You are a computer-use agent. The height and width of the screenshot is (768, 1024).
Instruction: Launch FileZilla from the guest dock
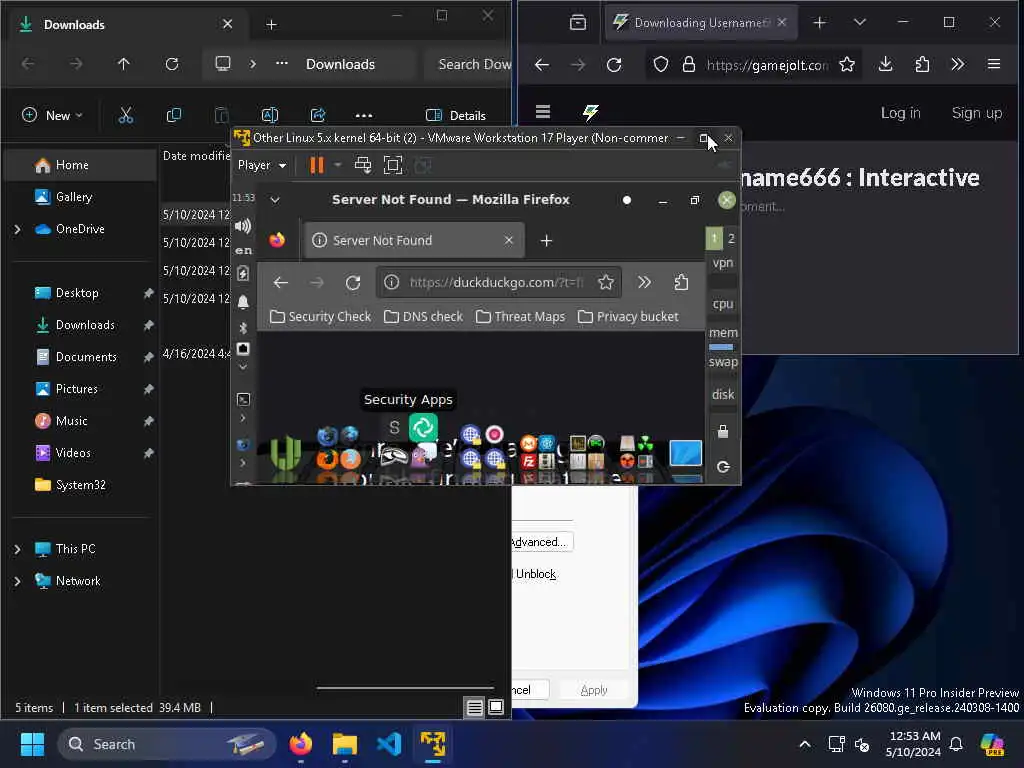coord(528,462)
